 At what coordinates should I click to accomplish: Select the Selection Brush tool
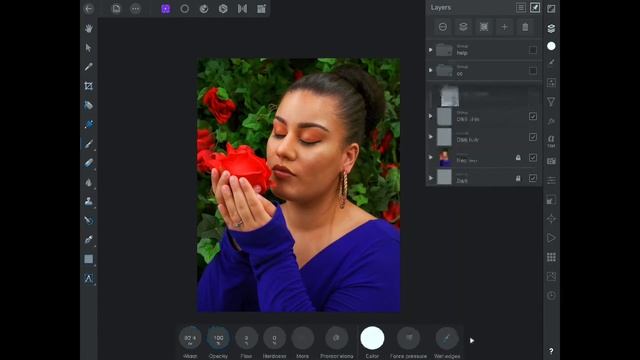pyautogui.click(x=89, y=105)
